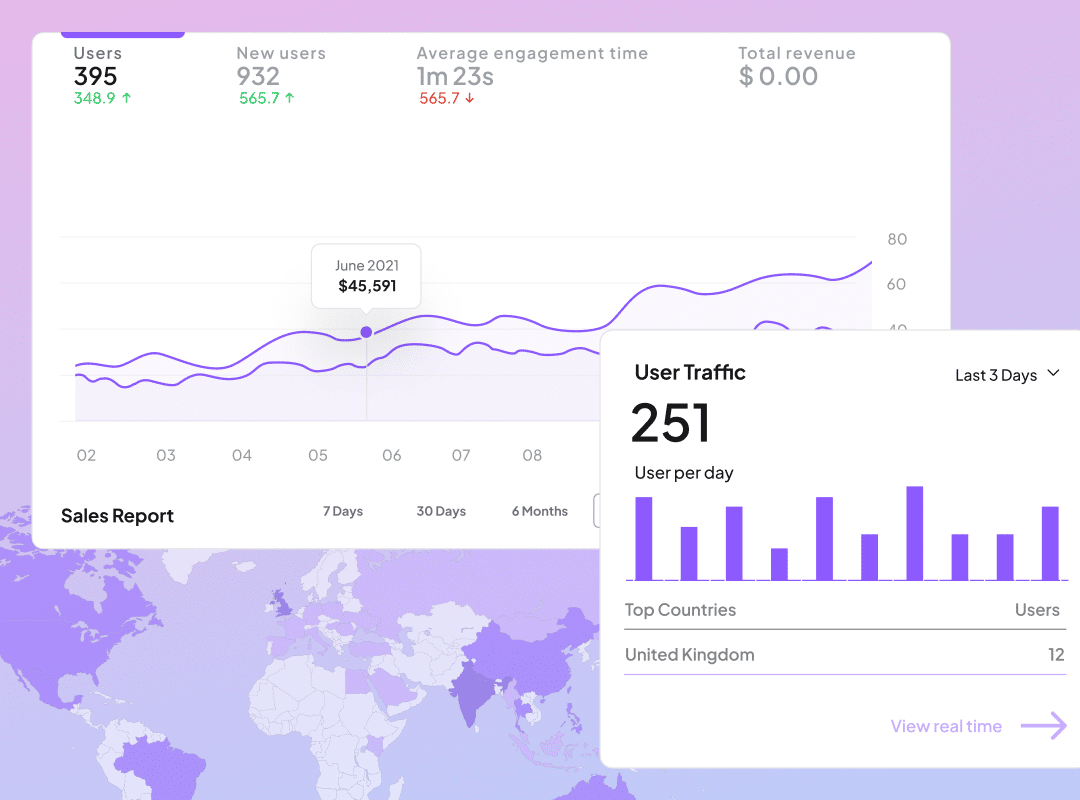The height and width of the screenshot is (800, 1080).
Task: Click the green up arrow under Users
Action: pos(127,98)
